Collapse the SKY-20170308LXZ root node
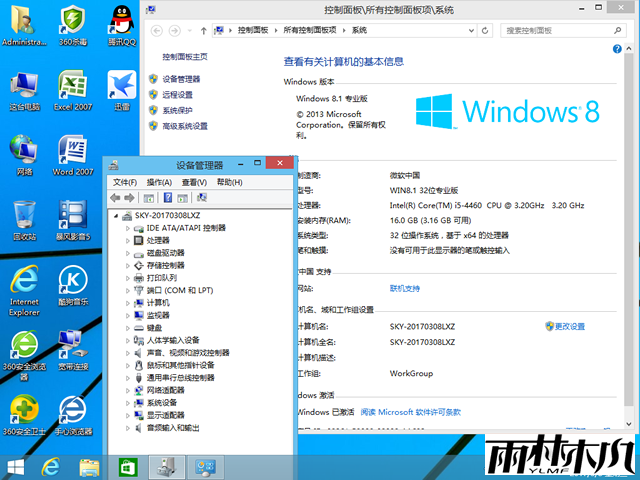 pos(116,216)
